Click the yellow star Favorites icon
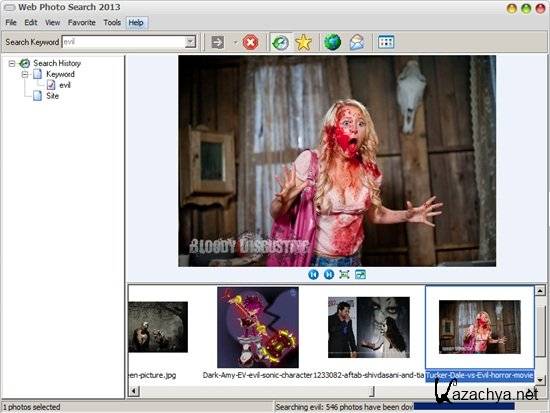 303,42
